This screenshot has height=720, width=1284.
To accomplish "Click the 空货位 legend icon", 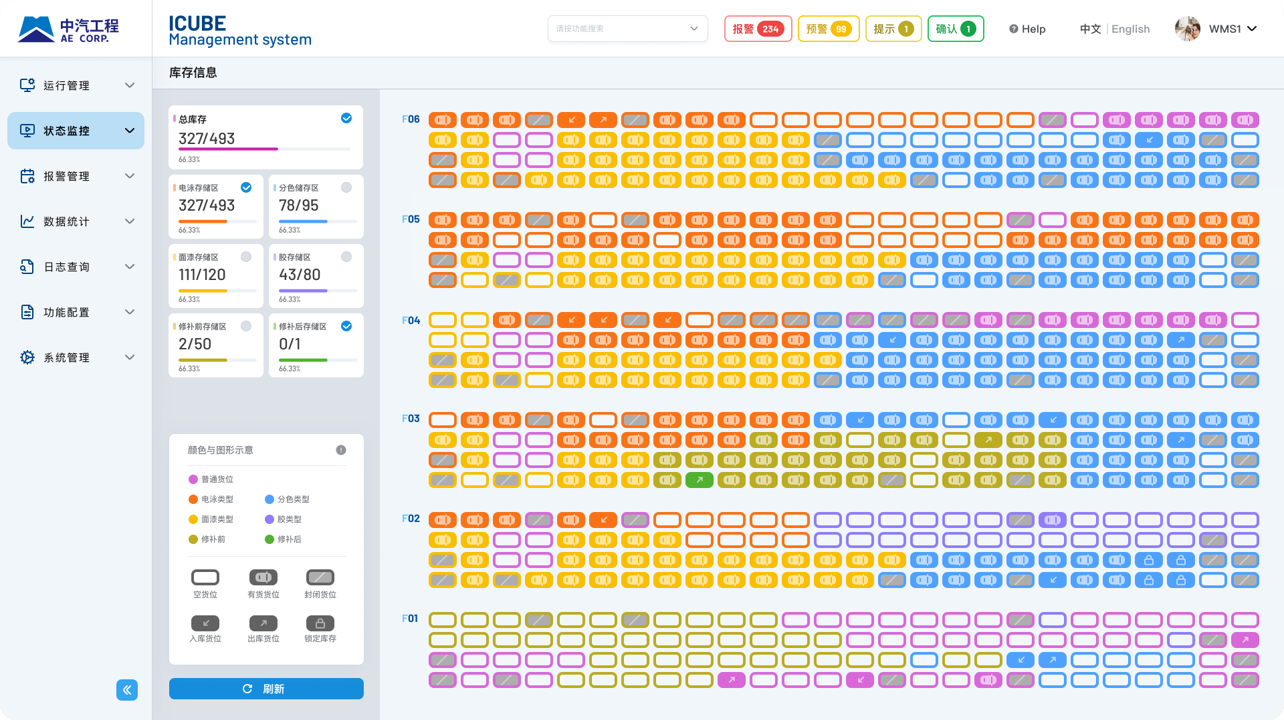I will click(205, 577).
